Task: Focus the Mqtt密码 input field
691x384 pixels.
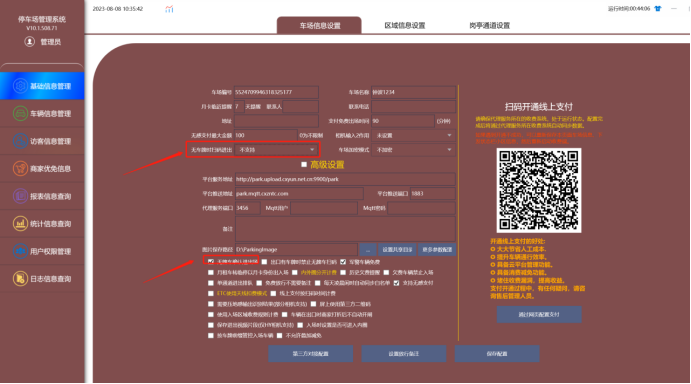Action: (x=422, y=208)
